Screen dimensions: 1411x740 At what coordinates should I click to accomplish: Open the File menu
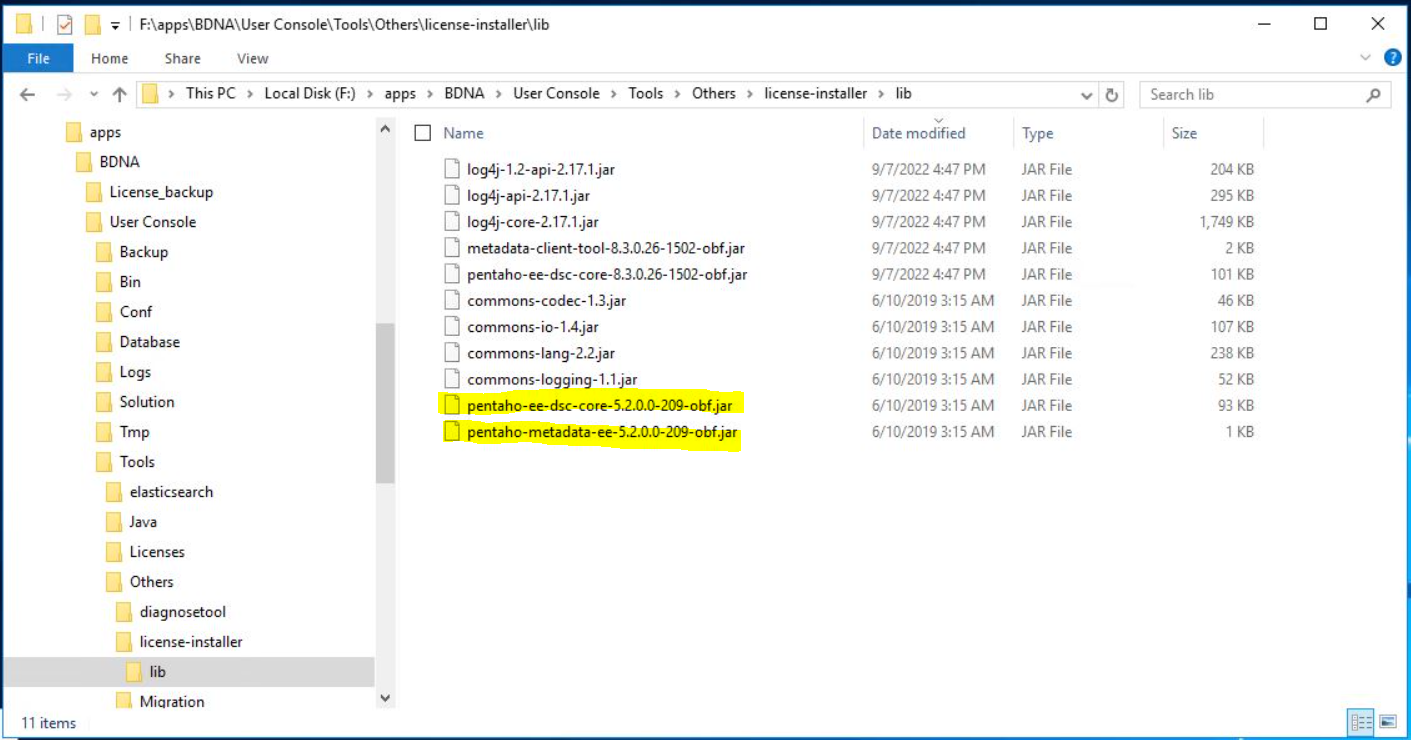tap(38, 58)
